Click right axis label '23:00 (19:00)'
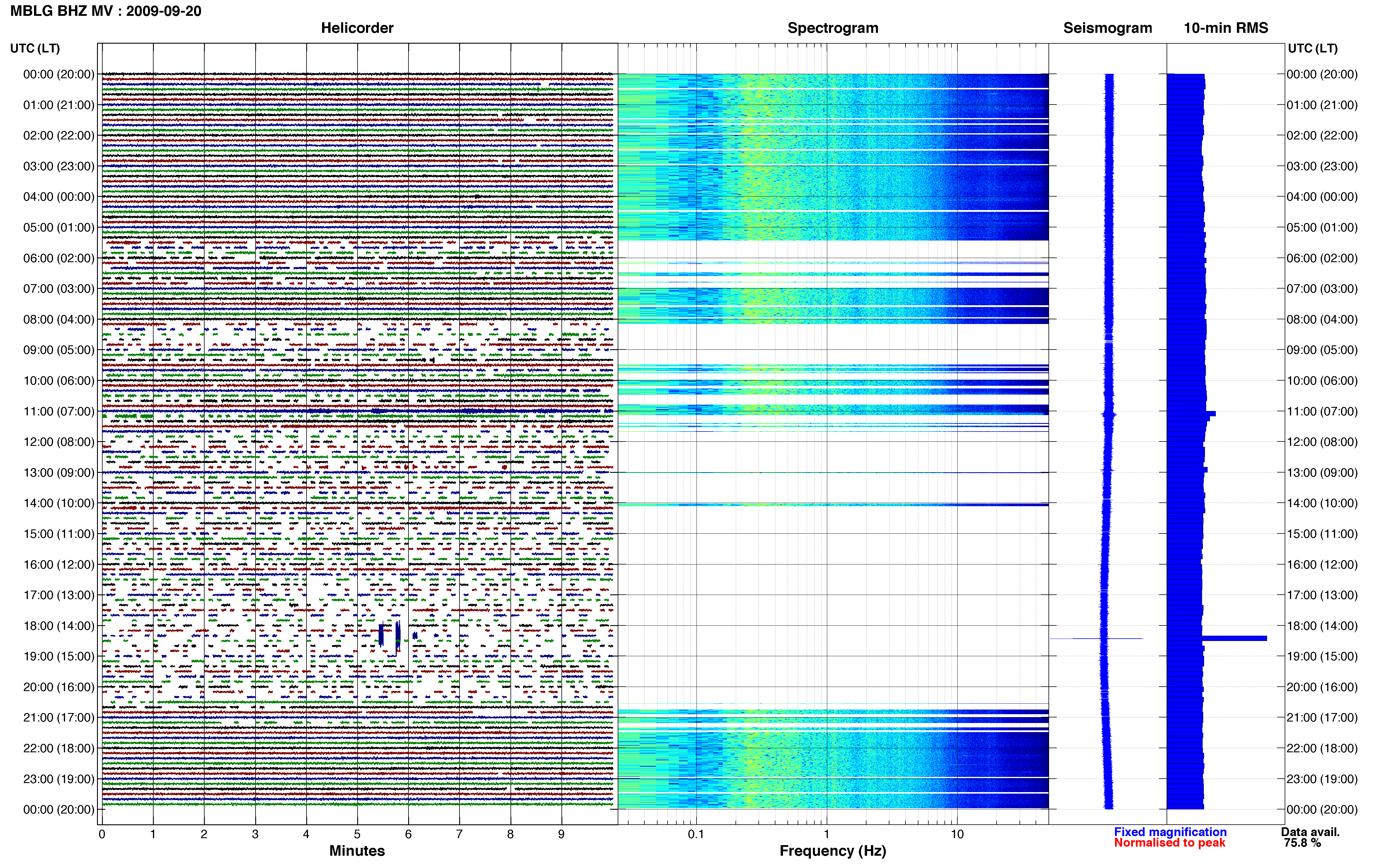1389x868 pixels. tap(1322, 779)
